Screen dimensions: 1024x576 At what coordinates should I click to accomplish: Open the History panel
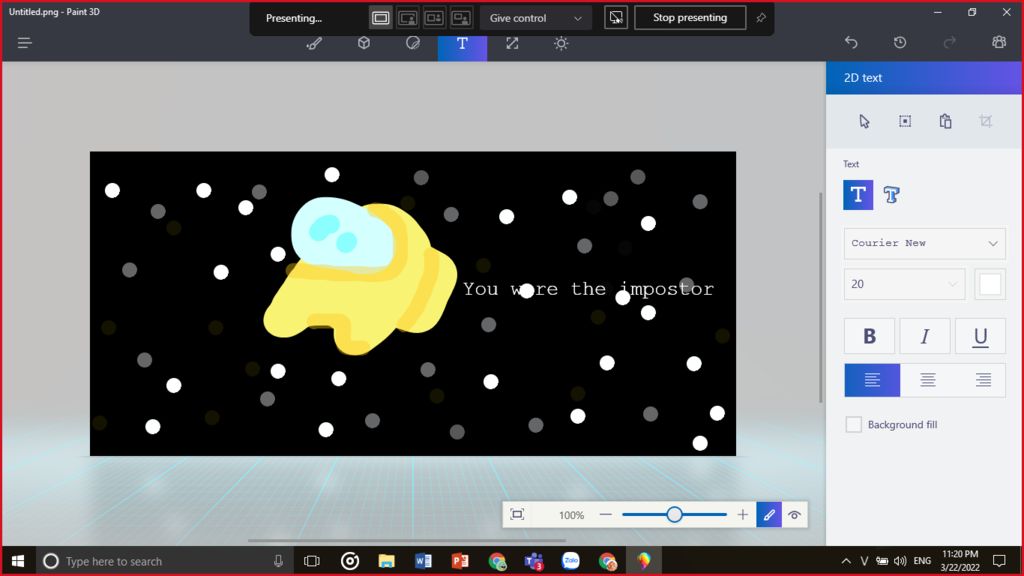click(900, 42)
